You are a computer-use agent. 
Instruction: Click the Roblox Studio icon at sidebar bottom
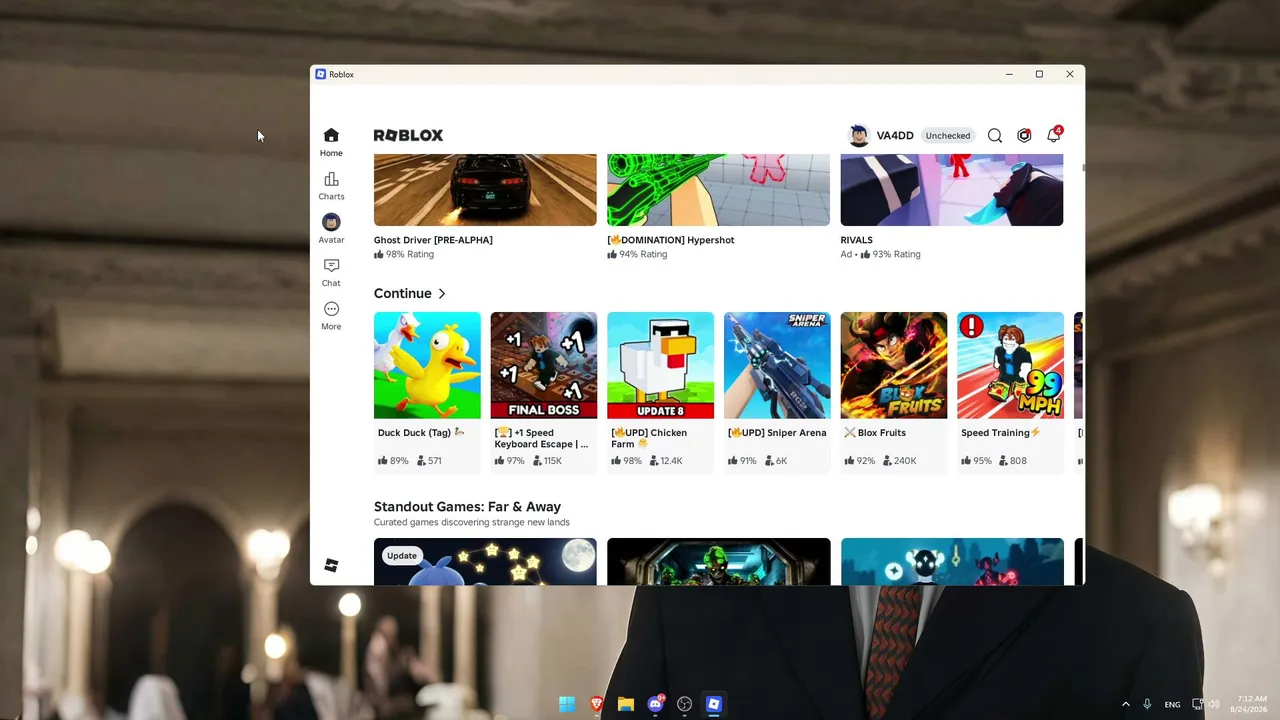click(x=331, y=565)
